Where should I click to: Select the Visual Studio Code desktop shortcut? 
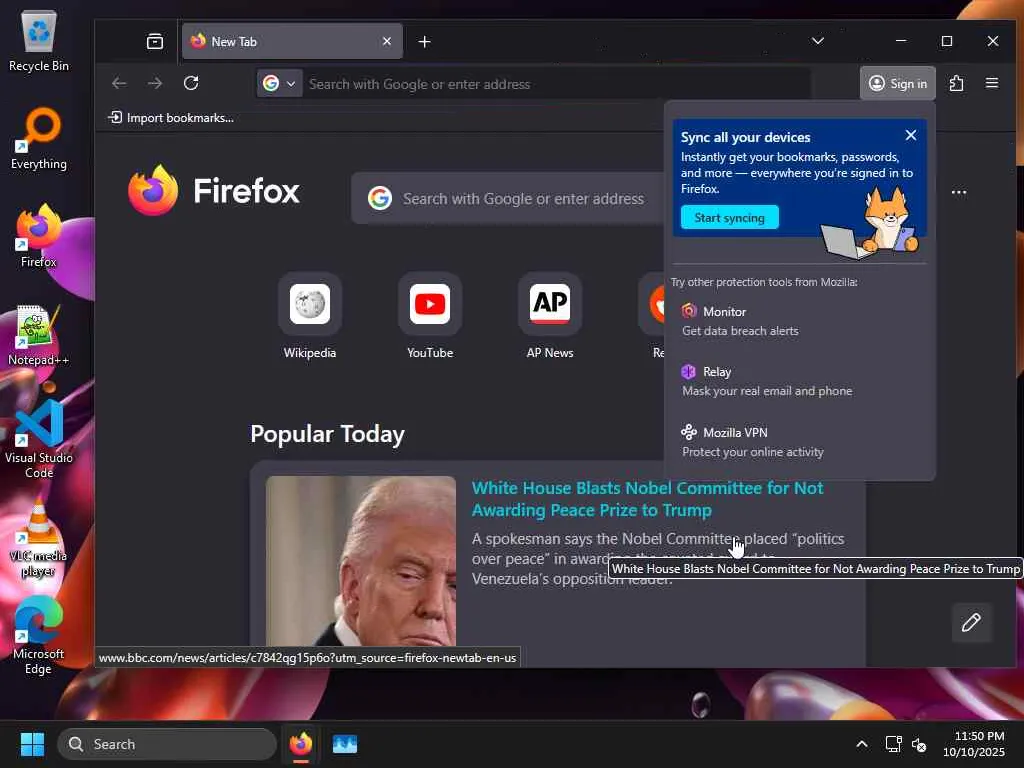pos(39,439)
